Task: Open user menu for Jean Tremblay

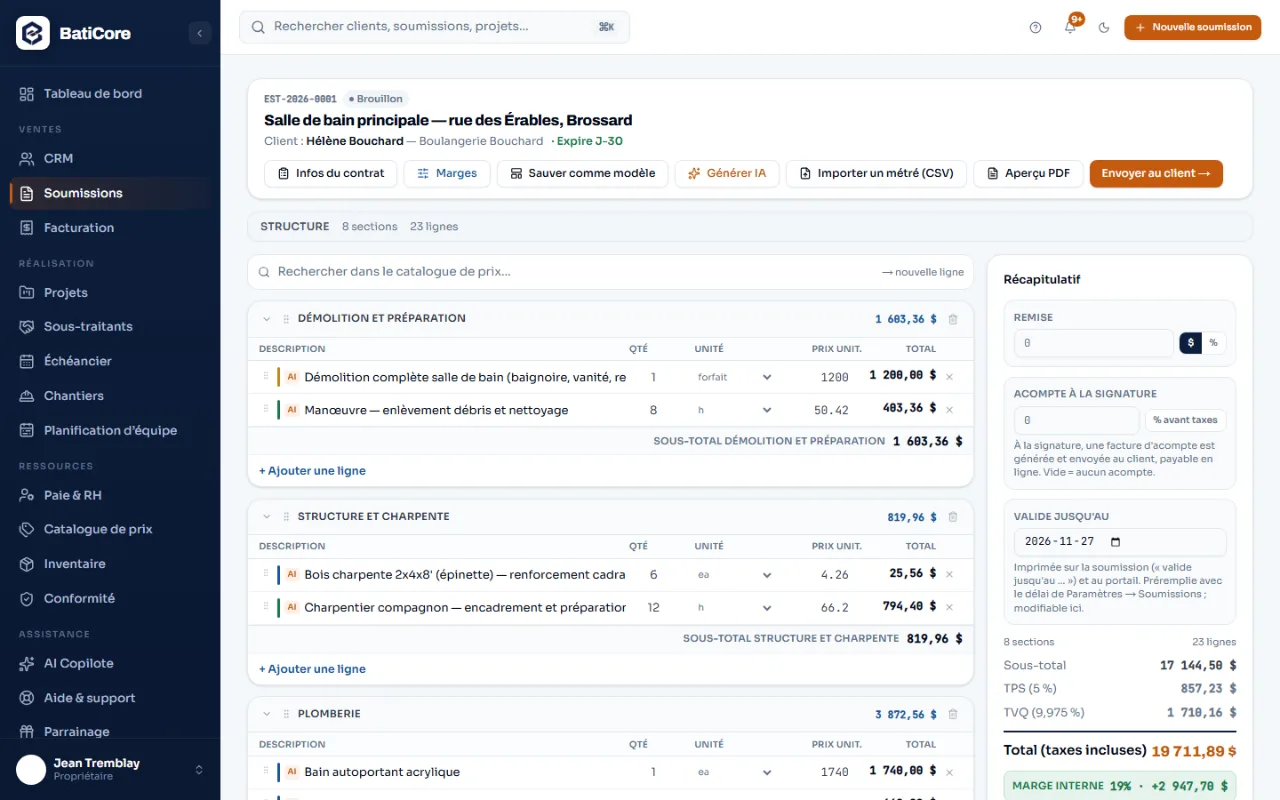Action: (110, 769)
